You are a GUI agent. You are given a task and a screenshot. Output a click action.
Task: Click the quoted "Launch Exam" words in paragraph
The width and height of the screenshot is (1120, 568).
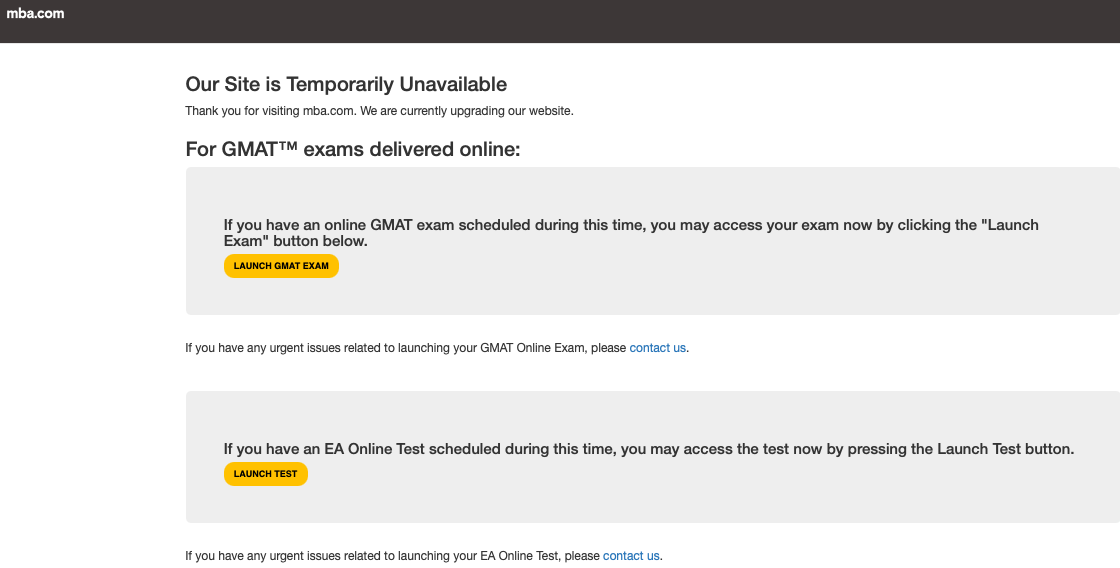coord(1012,226)
